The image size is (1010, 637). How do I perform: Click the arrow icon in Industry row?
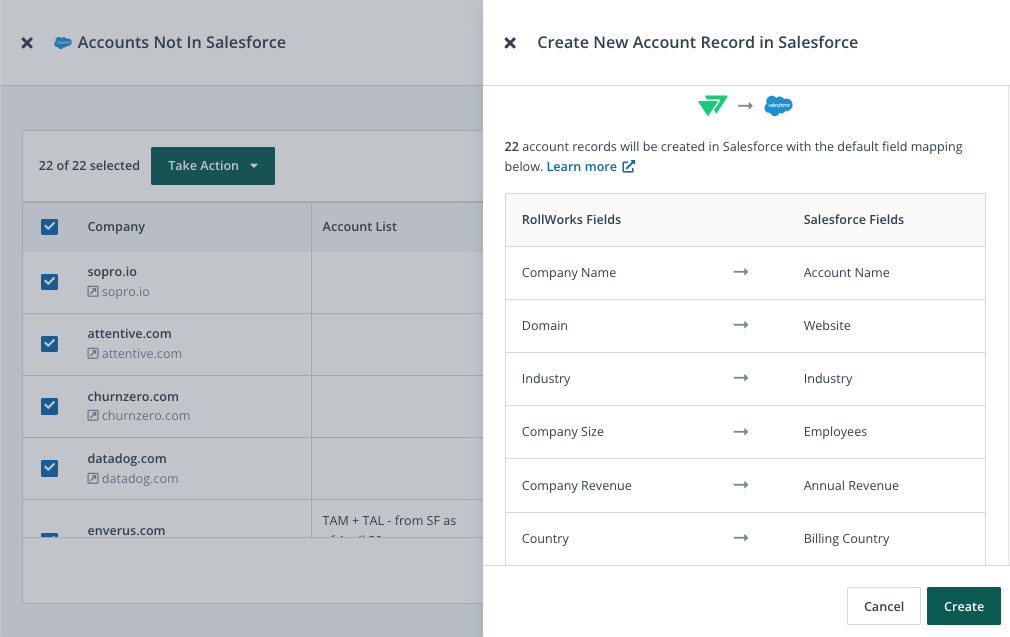pos(741,378)
